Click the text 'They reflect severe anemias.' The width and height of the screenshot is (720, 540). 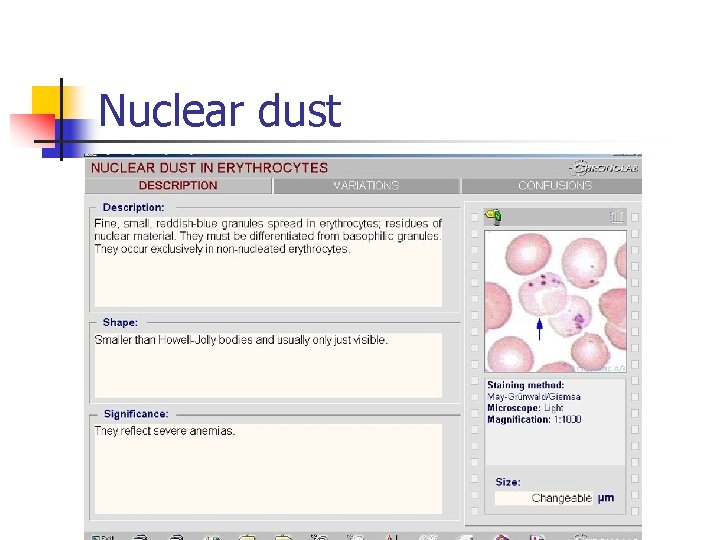coord(165,431)
